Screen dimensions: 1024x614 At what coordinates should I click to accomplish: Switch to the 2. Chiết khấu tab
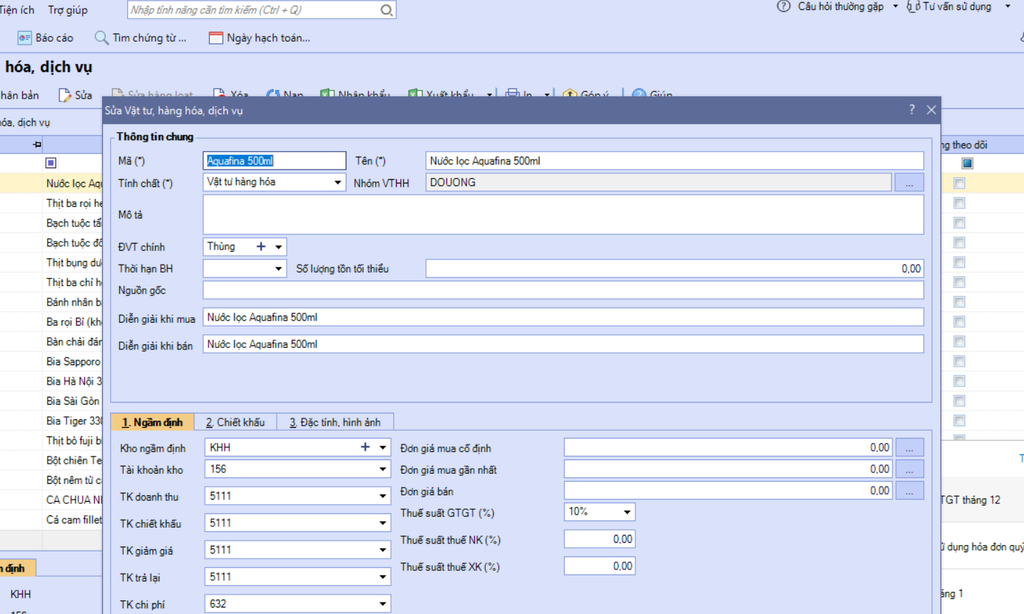coord(235,422)
